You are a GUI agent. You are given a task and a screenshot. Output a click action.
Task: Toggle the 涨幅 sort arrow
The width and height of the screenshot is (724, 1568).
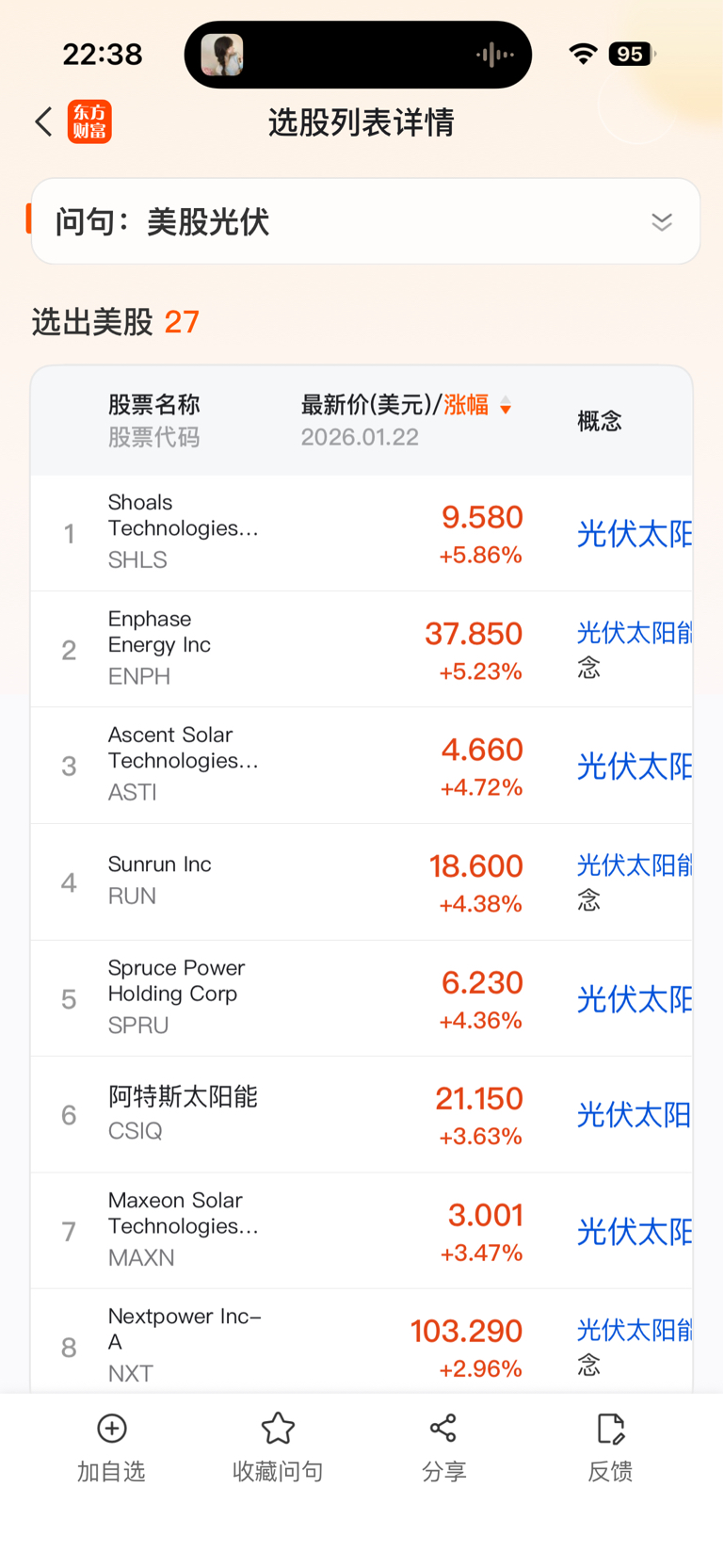point(506,406)
